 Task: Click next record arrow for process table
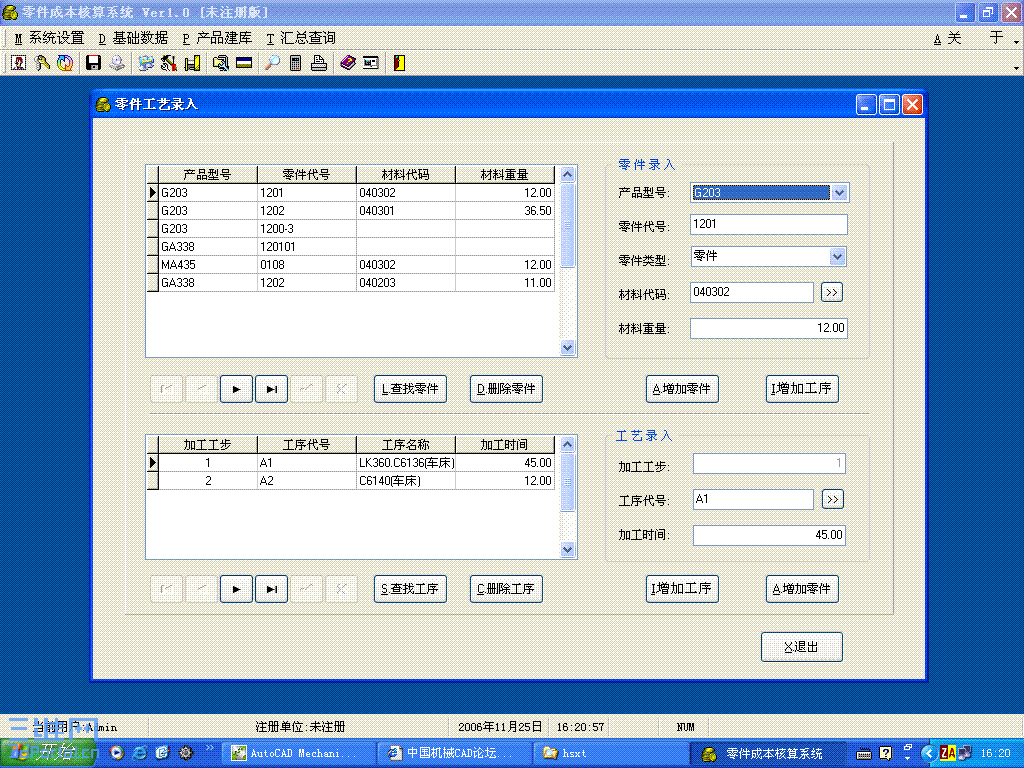236,589
